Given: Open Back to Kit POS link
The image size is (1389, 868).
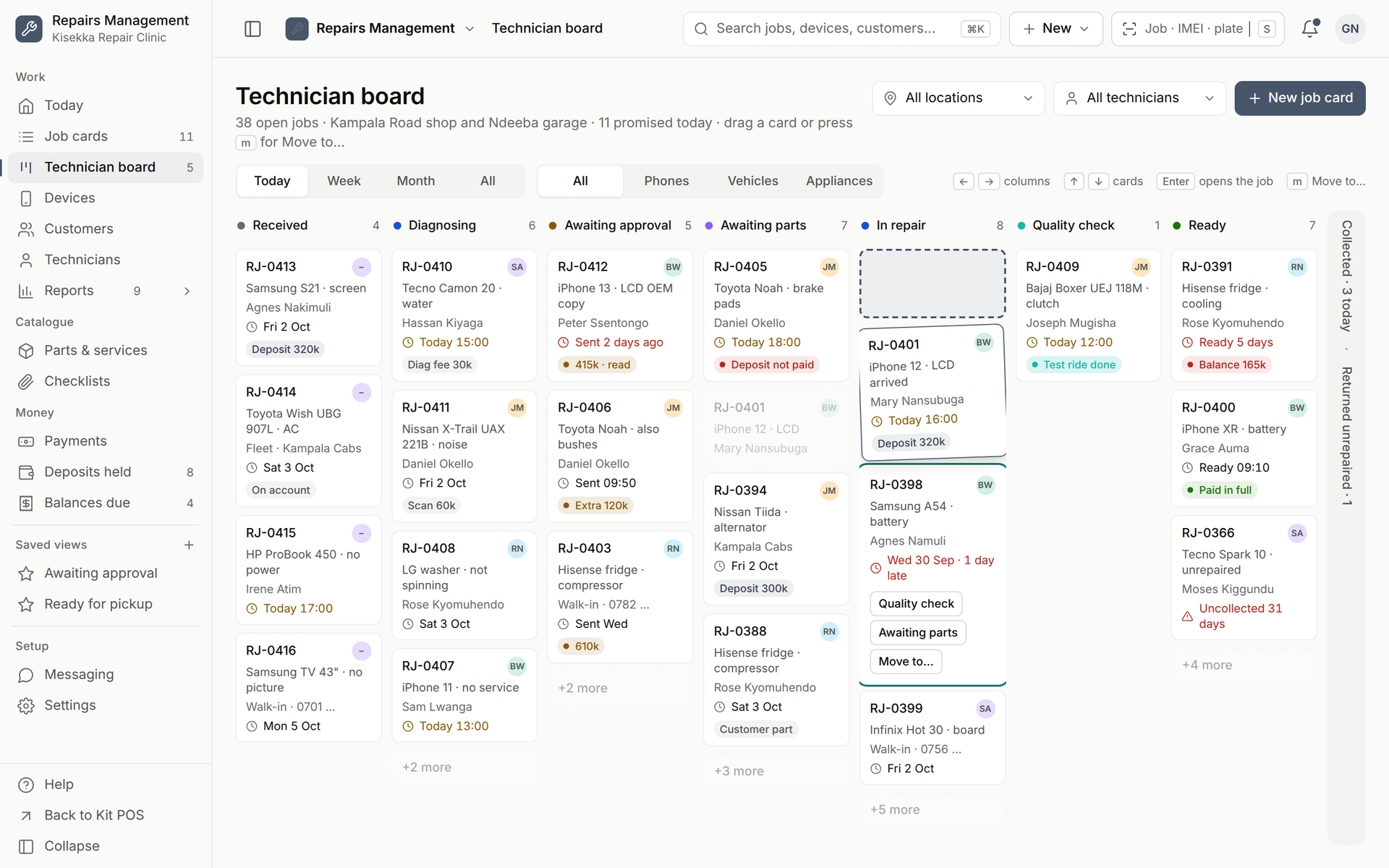Looking at the screenshot, I should coord(106,815).
